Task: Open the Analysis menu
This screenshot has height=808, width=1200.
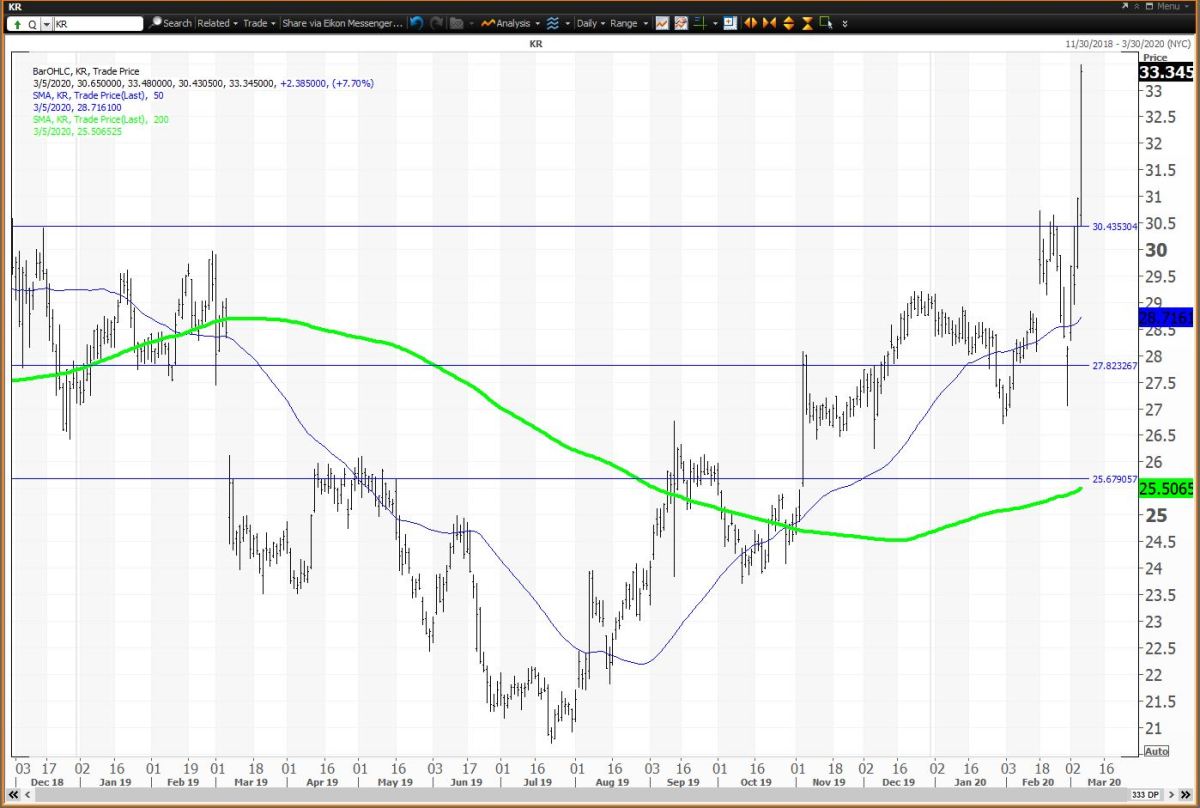Action: [509, 23]
